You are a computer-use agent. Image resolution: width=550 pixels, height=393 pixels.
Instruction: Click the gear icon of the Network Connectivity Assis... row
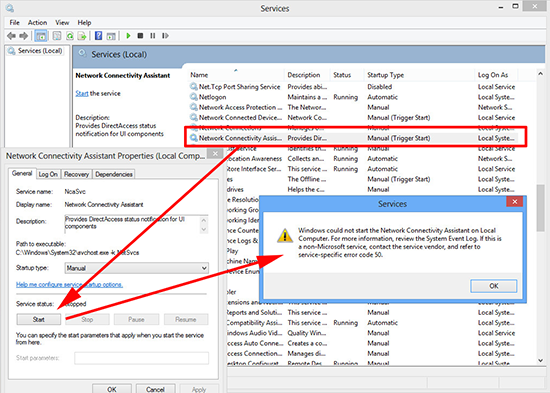[194, 138]
